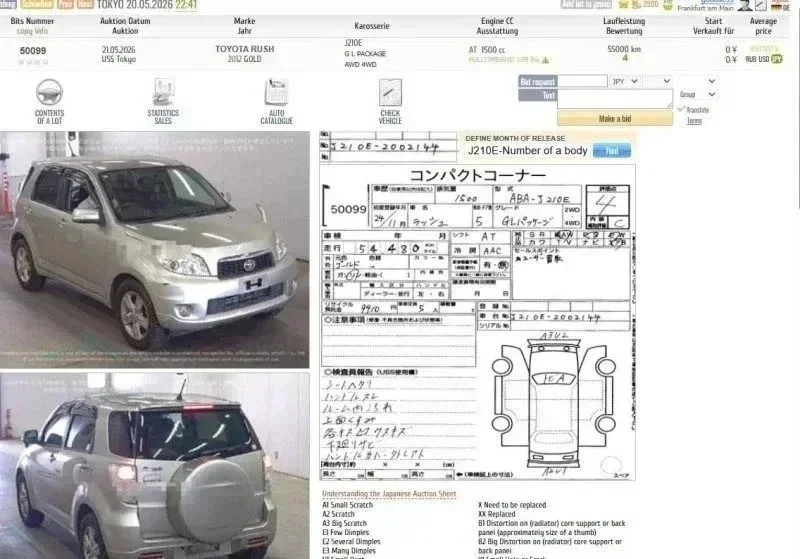This screenshot has height=559, width=800.
Task: Open Statistics Sales icon
Action: [x=163, y=92]
